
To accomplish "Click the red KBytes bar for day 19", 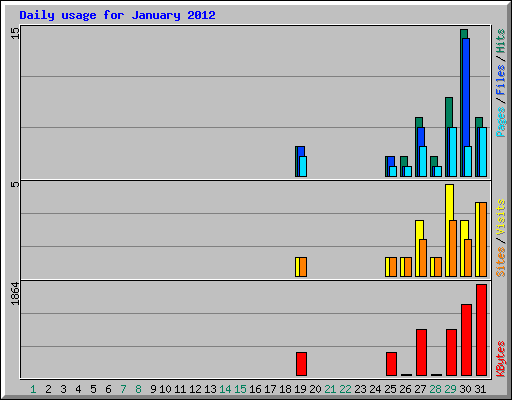I will (x=301, y=364).
